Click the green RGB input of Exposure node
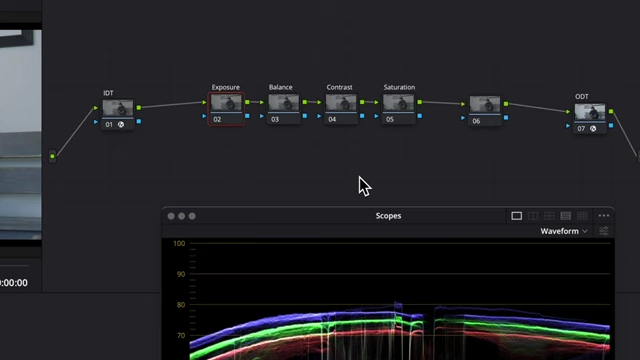640x360 pixels. tap(204, 102)
